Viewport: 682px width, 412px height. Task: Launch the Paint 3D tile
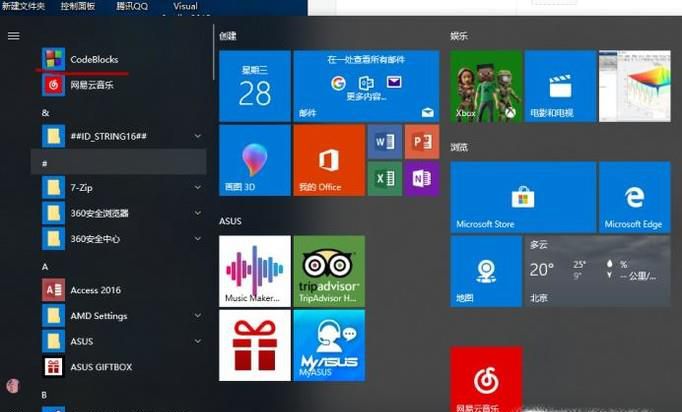pos(254,160)
